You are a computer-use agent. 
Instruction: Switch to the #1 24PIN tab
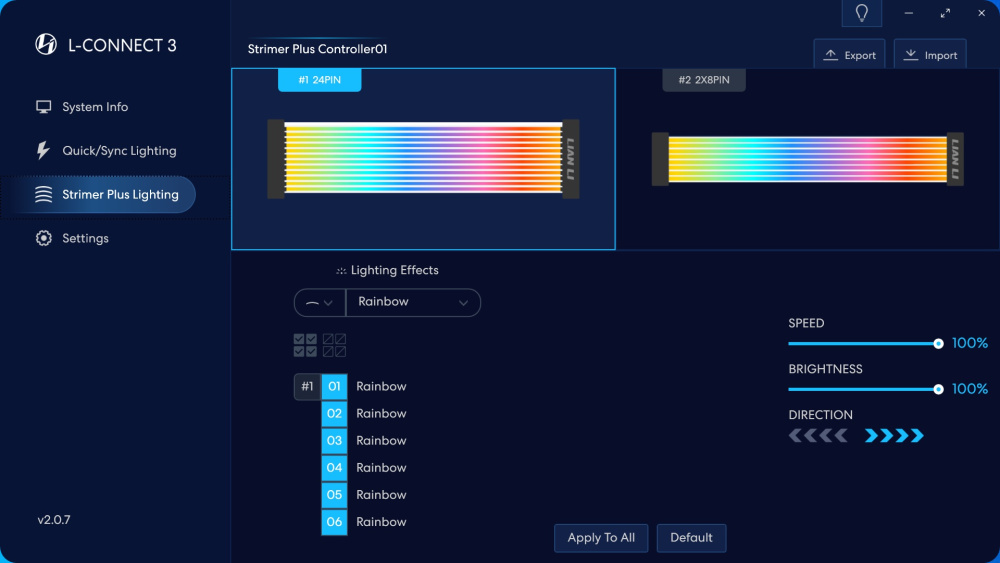click(320, 80)
